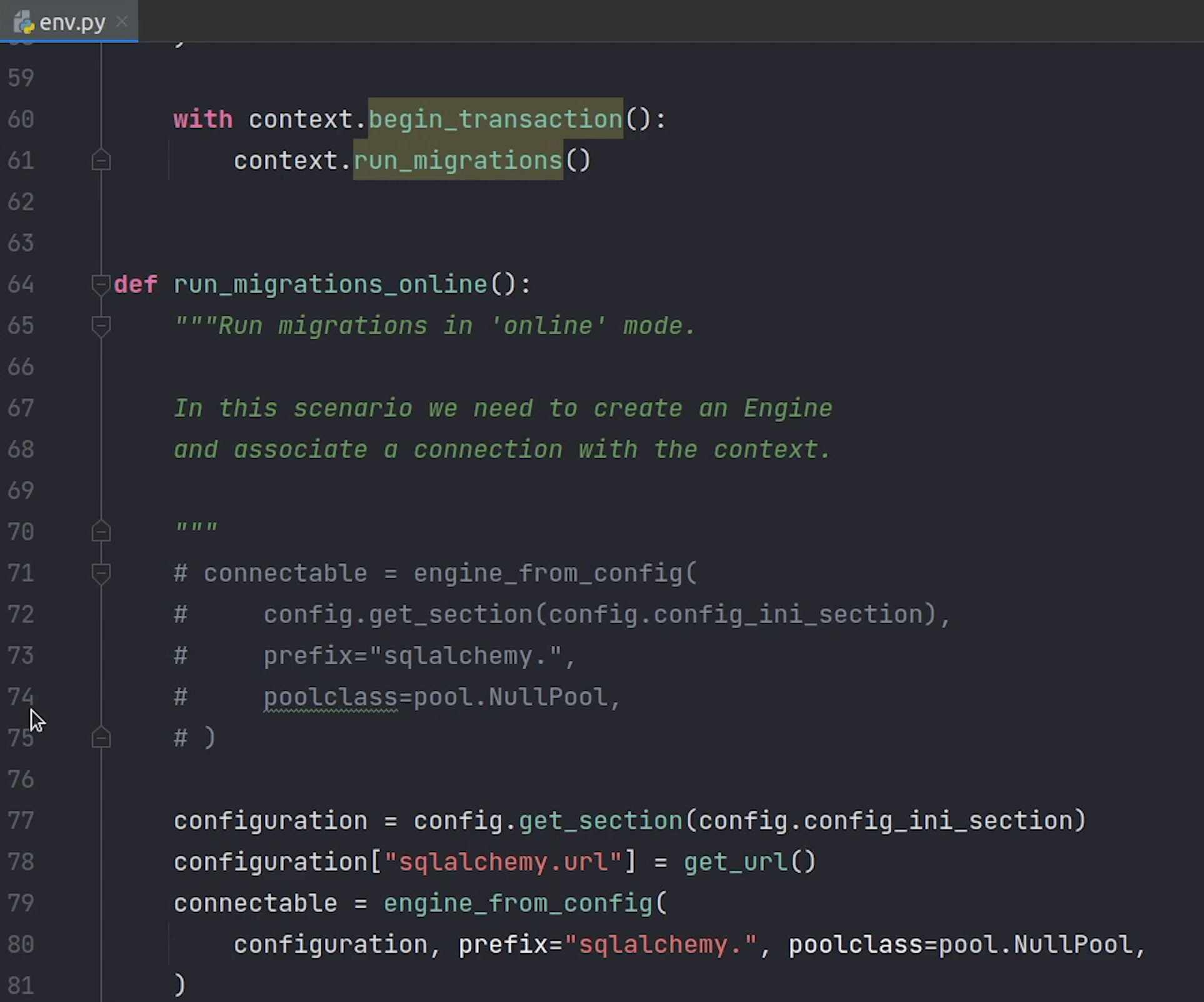Viewport: 1204px width, 1002px height.
Task: Click docstring line 'In this scenario we need'
Action: [503, 408]
